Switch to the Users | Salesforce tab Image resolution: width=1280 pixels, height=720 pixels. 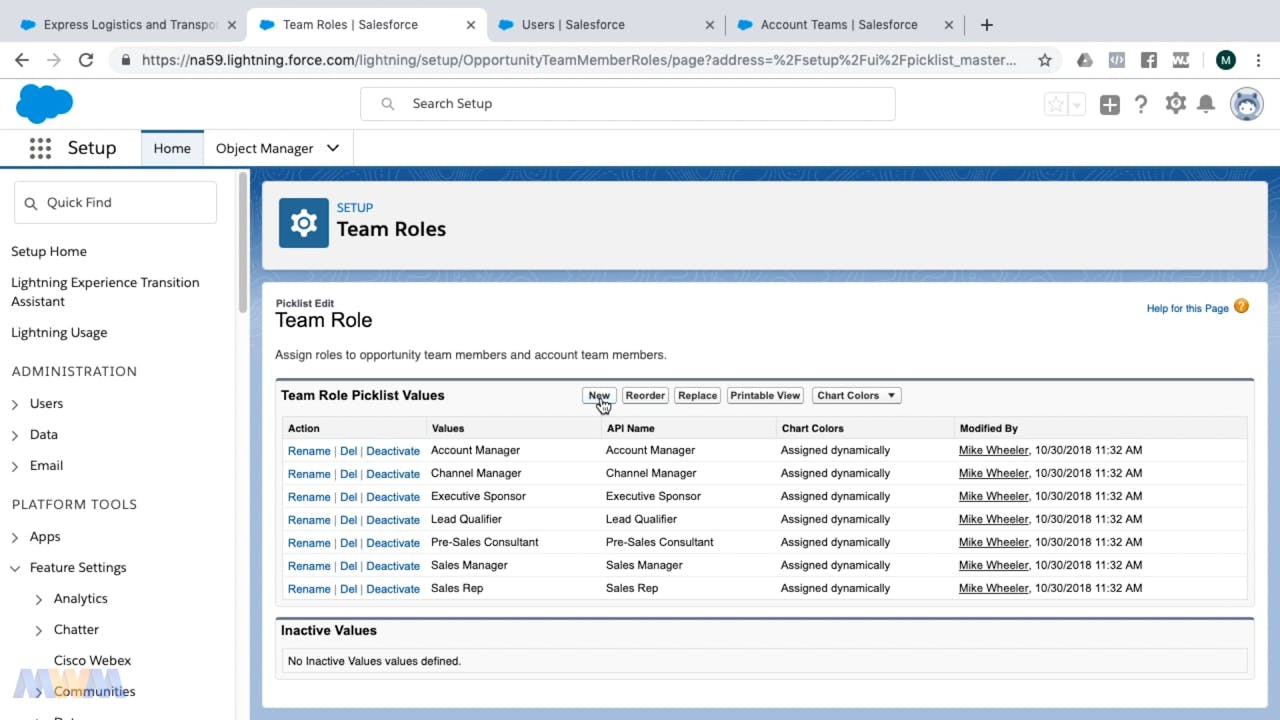[x=605, y=24]
